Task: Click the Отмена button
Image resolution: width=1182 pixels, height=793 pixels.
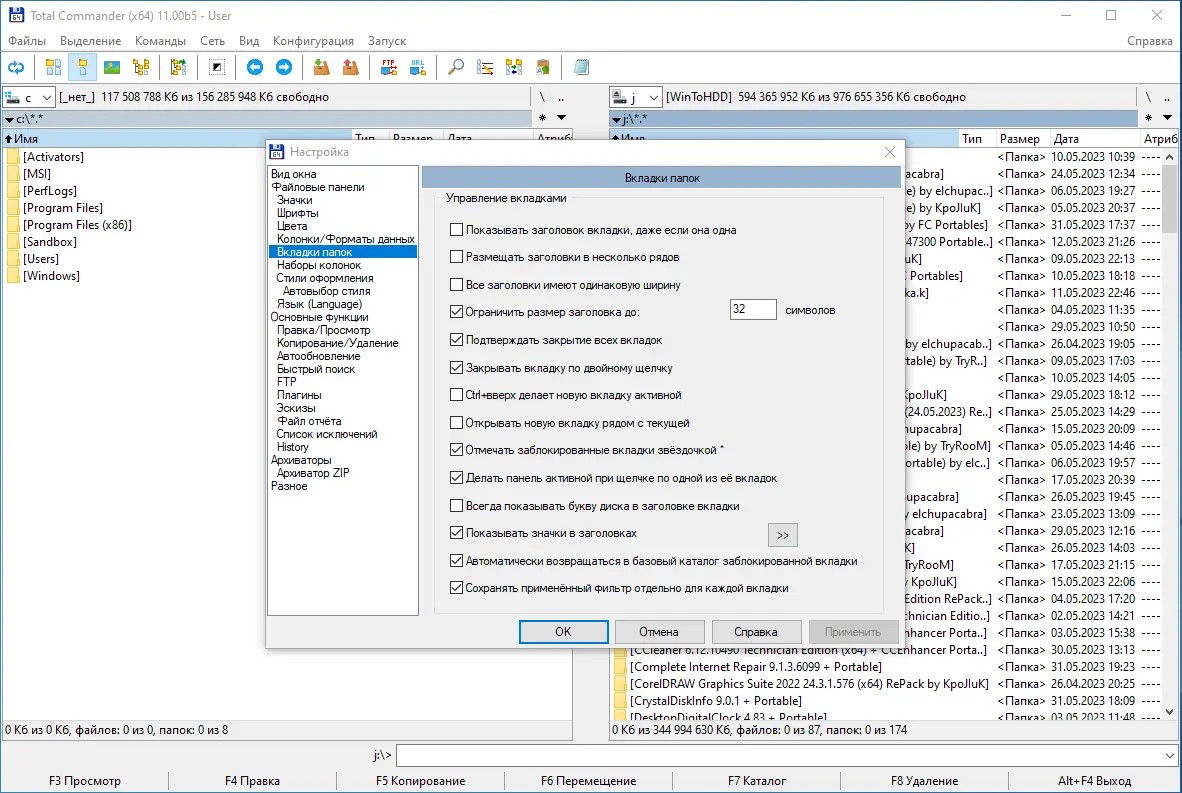Action: 659,632
